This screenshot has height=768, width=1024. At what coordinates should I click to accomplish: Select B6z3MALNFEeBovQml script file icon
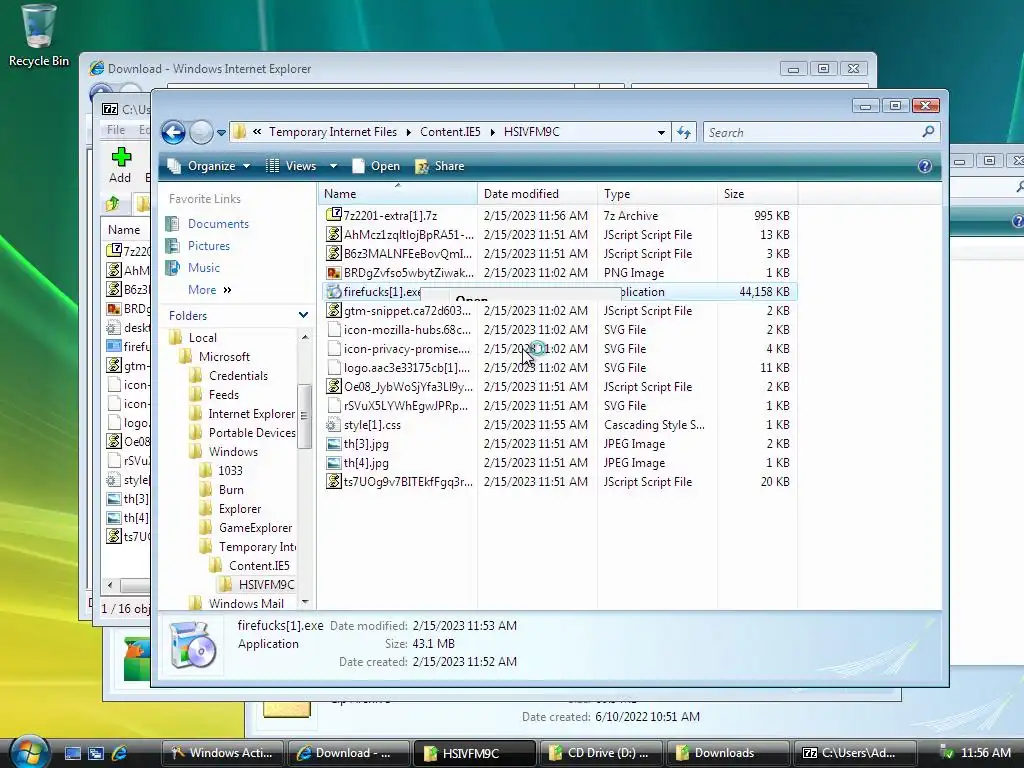click(x=334, y=253)
